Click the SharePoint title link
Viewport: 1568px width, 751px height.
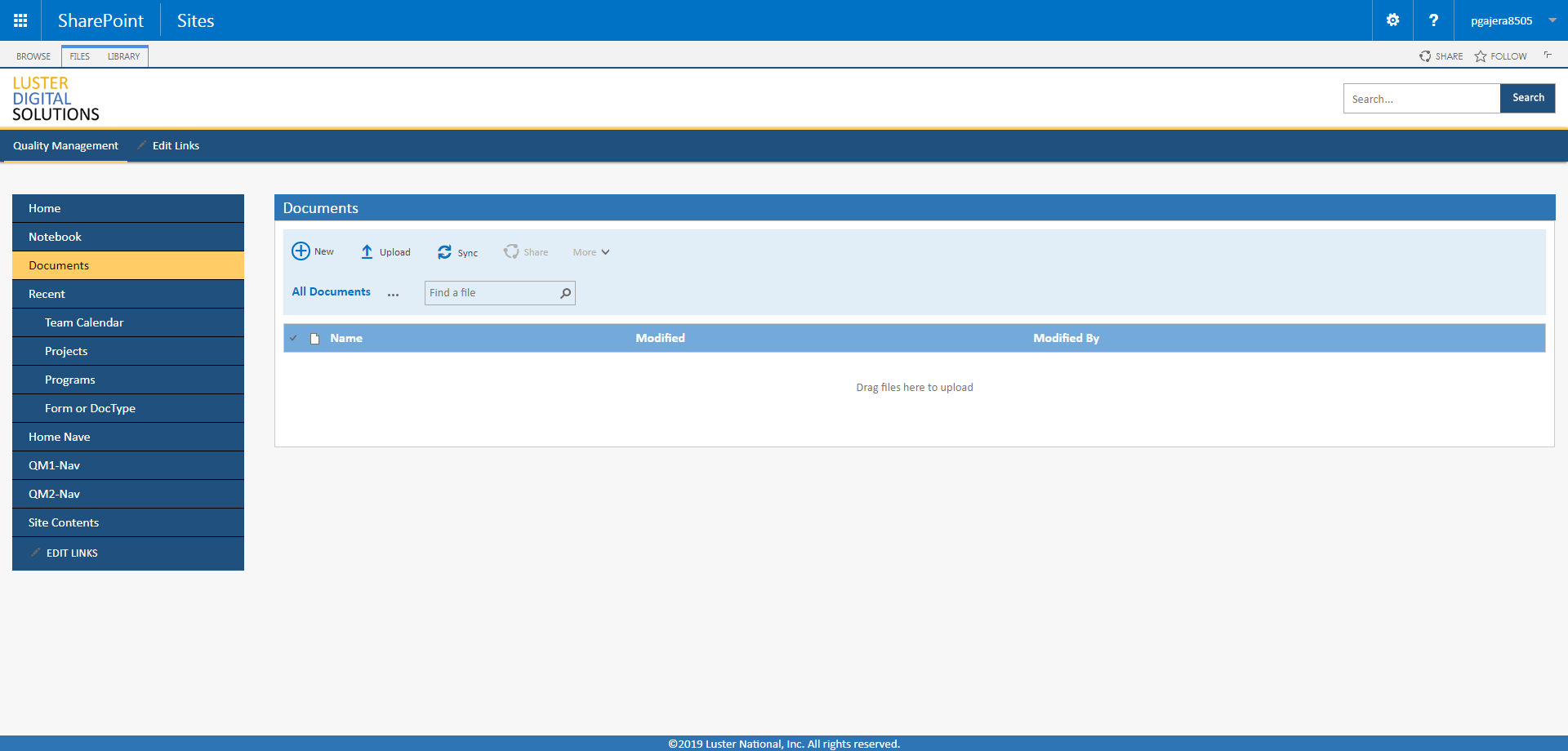[x=100, y=20]
